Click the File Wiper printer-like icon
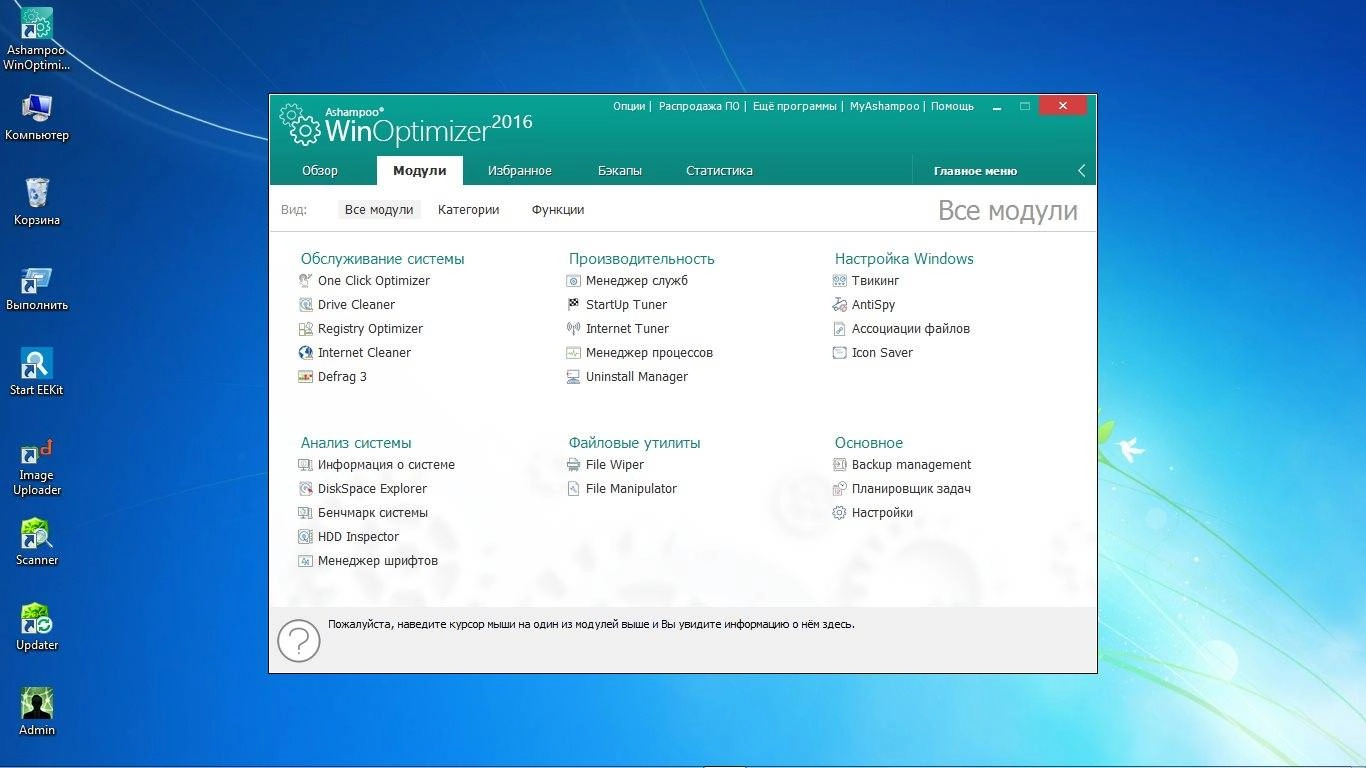This screenshot has height=768, width=1366. [x=574, y=465]
